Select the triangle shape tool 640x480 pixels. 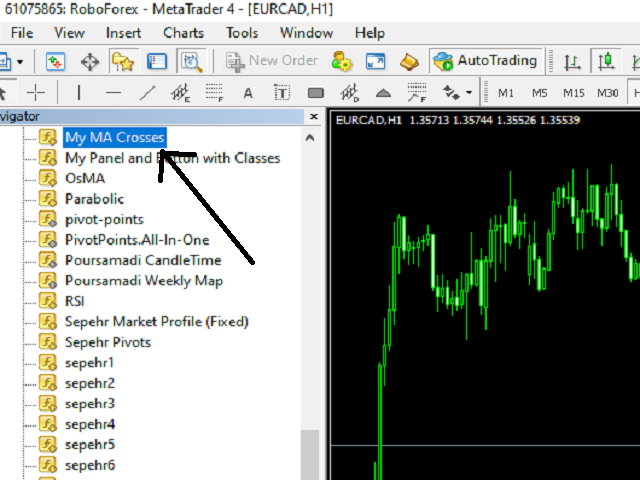pos(383,93)
